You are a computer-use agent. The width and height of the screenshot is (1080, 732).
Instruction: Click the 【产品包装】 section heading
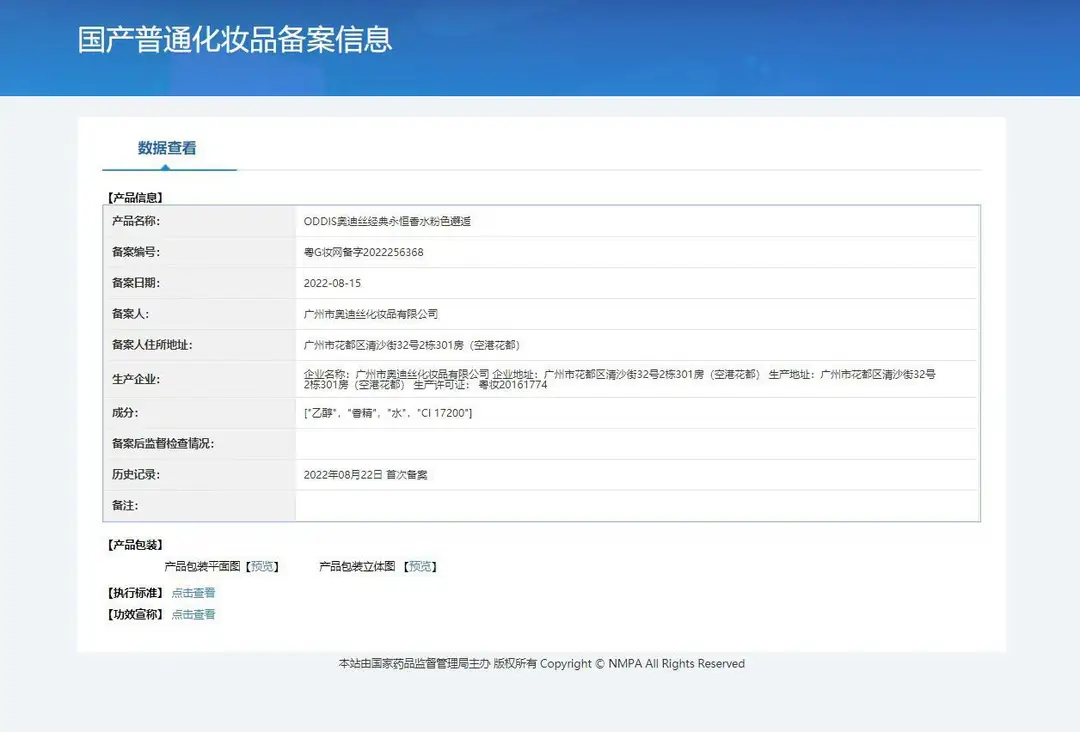point(135,545)
